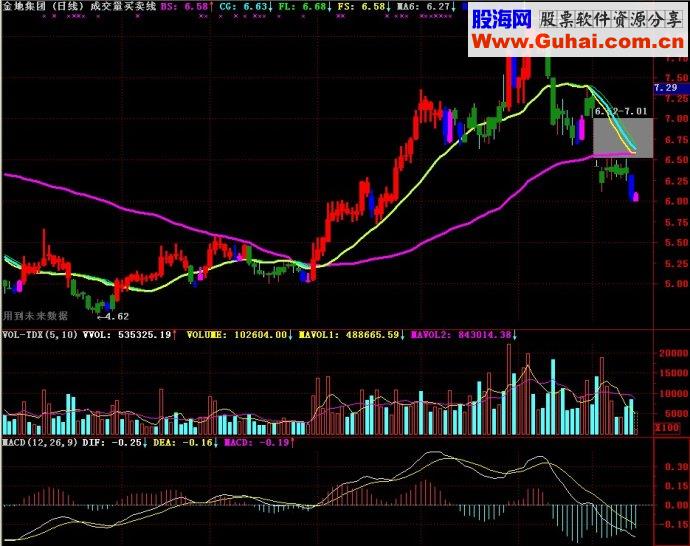This screenshot has width=690, height=546.
Task: Select the CG: 6.63 indicator value
Action: (x=244, y=7)
